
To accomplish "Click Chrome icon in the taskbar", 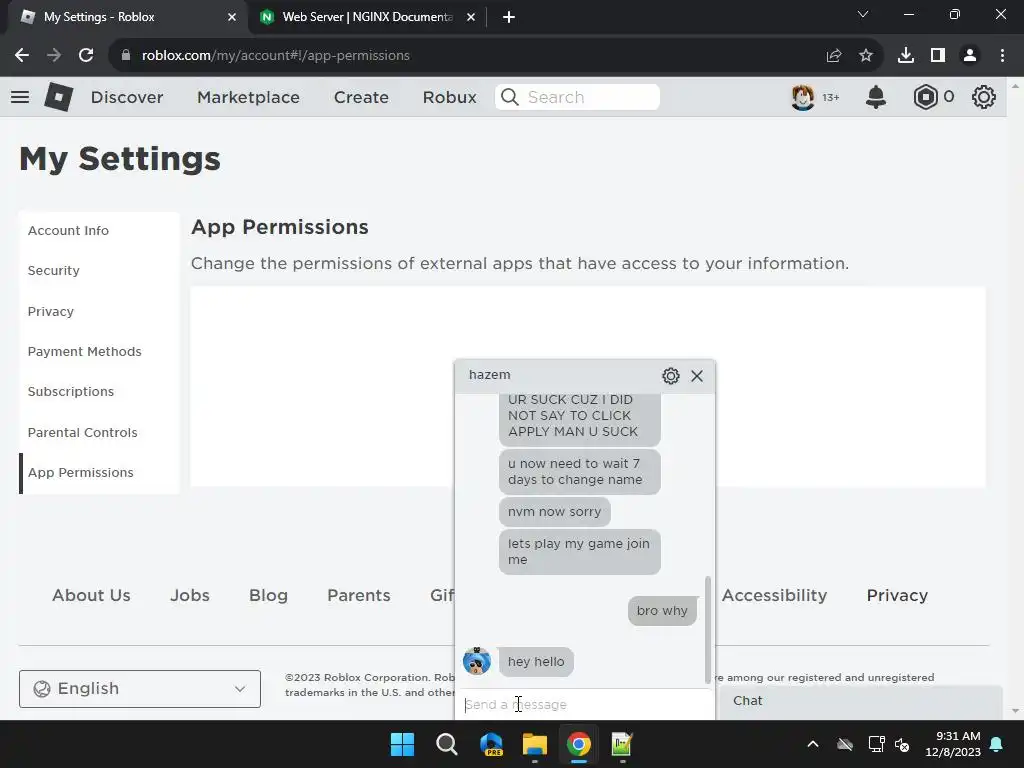I will 579,744.
